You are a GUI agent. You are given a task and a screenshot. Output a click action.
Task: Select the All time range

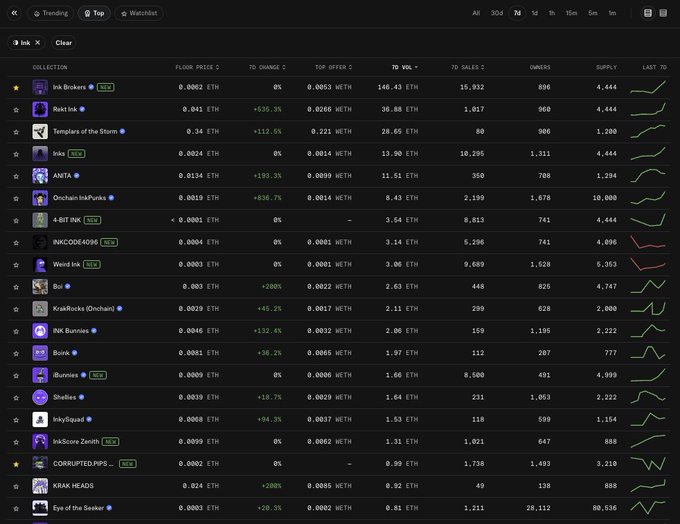[x=476, y=13]
